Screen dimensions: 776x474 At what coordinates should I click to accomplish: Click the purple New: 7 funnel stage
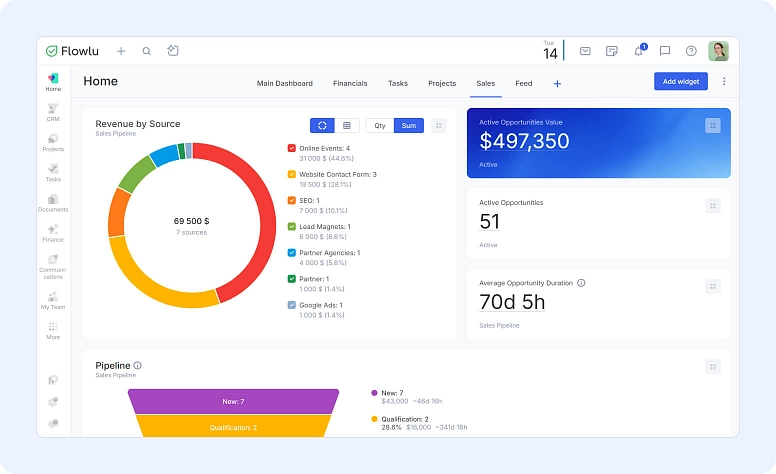233,401
